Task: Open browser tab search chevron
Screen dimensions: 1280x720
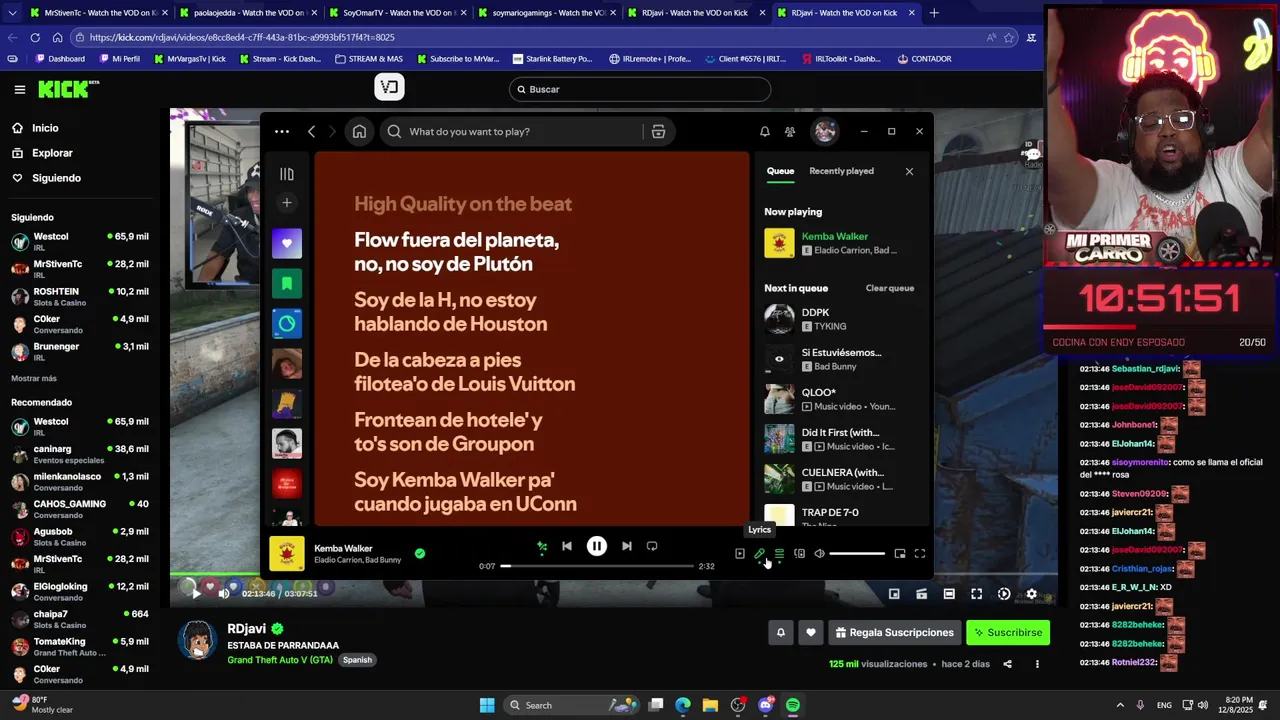Action: click(x=12, y=13)
